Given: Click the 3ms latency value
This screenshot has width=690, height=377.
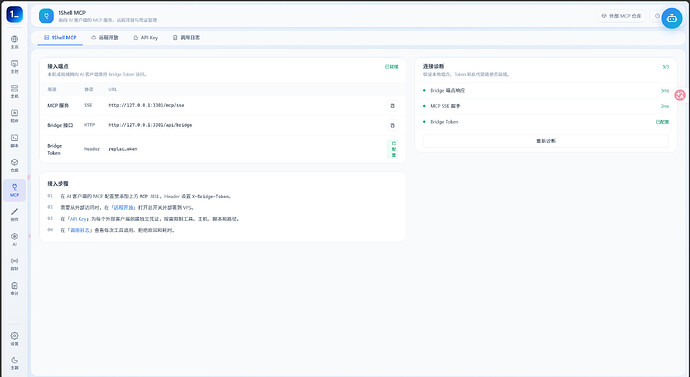Looking at the screenshot, I should 664,91.
